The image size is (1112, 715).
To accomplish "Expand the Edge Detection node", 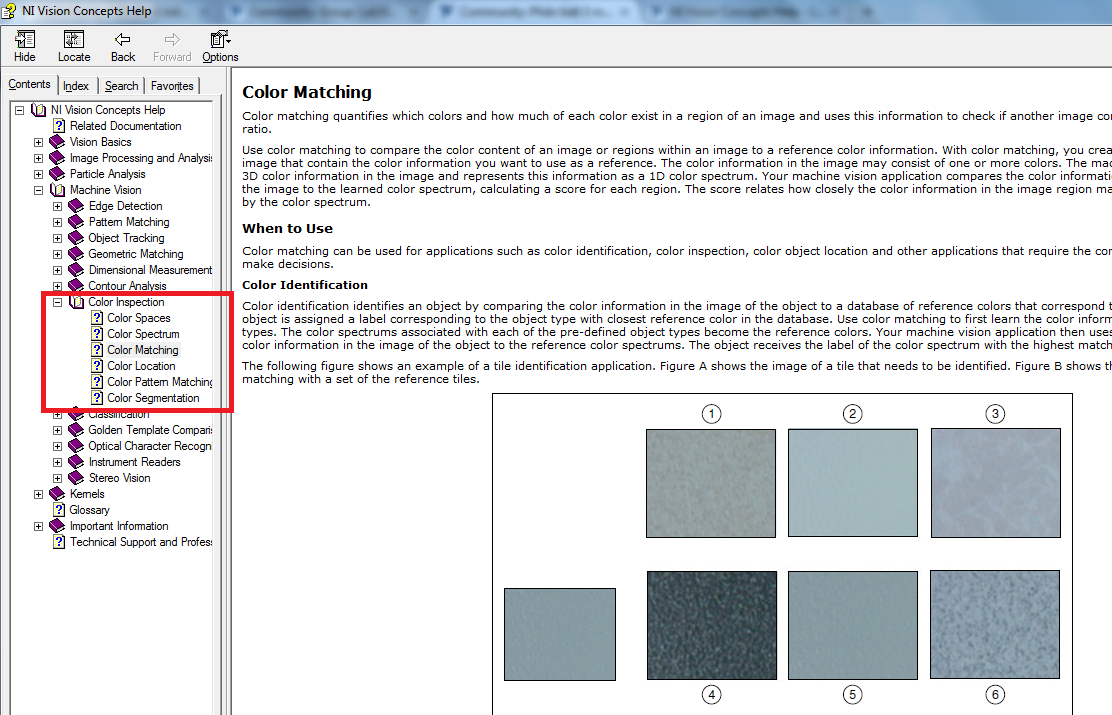I will tap(57, 206).
